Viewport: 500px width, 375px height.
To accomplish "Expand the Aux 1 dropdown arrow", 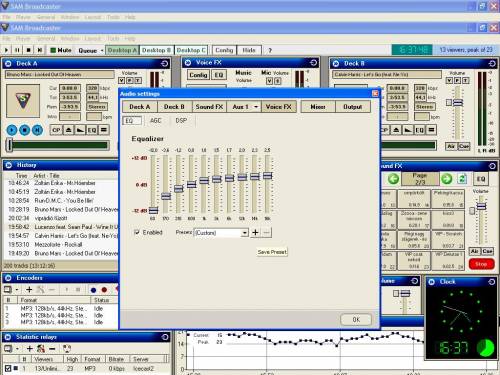I will pos(256,107).
